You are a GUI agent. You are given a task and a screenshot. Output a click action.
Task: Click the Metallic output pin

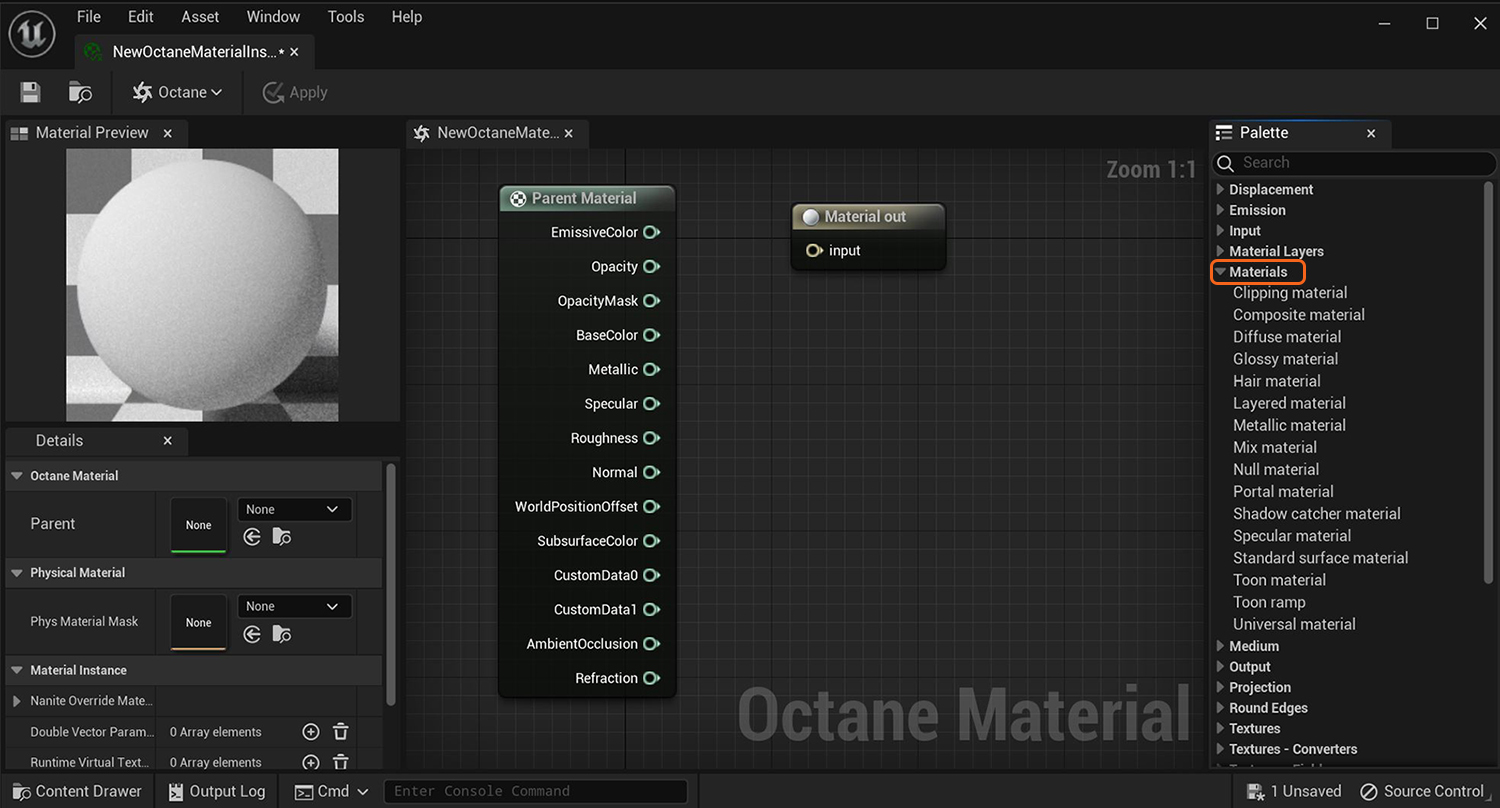coord(651,369)
